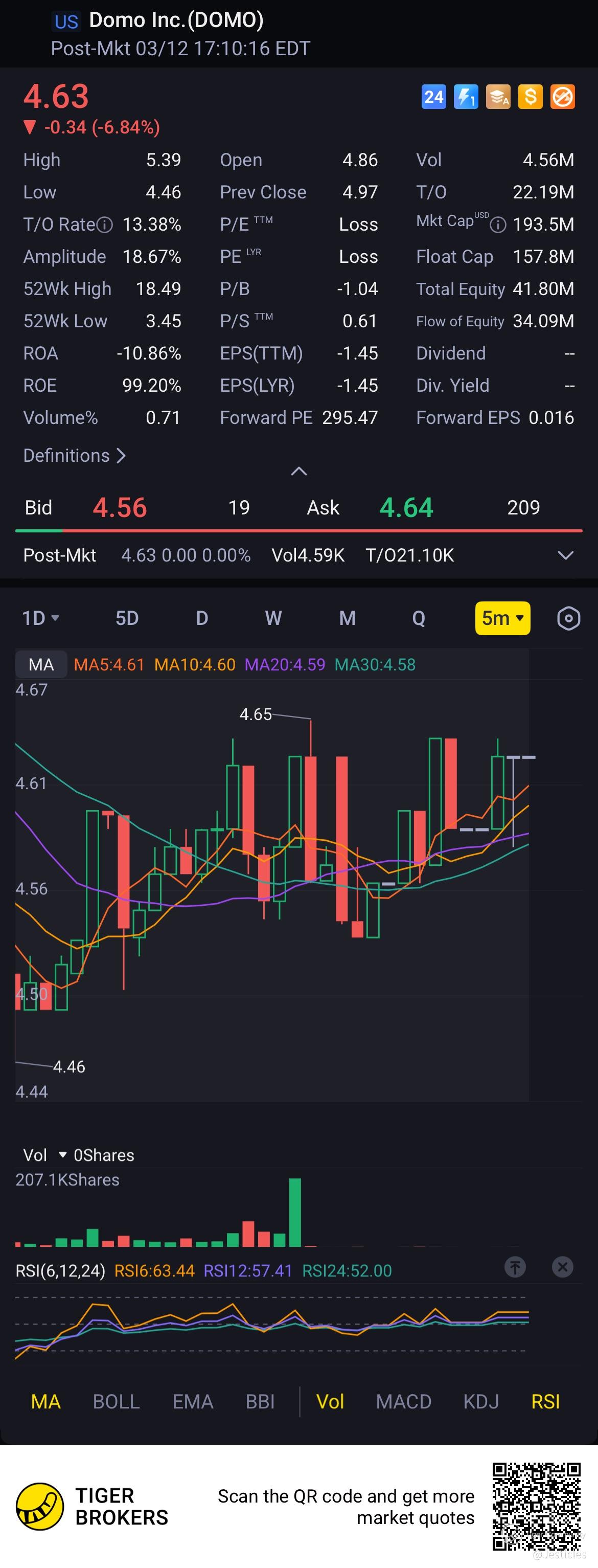The image size is (598, 1568).
Task: Tap the MA20:4.59 legend value
Action: tap(285, 665)
